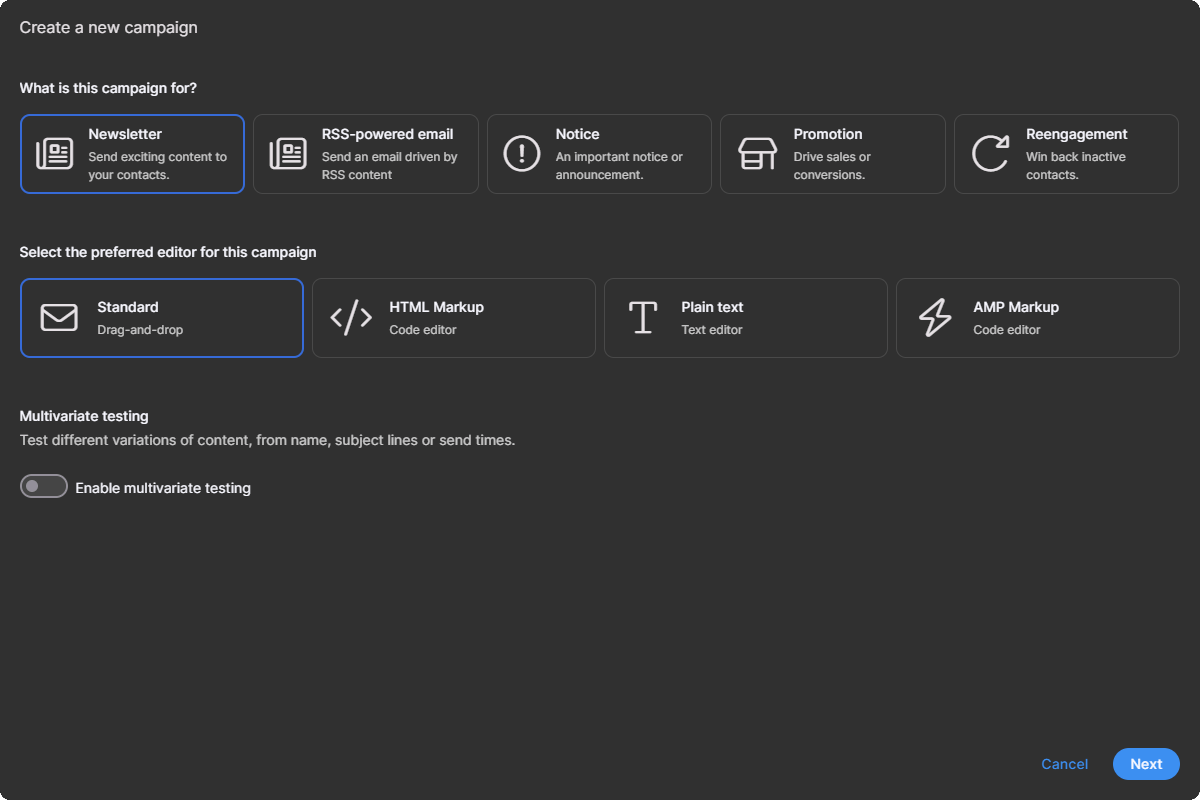Select the Standard drag-and-drop editor

pyautogui.click(x=162, y=317)
